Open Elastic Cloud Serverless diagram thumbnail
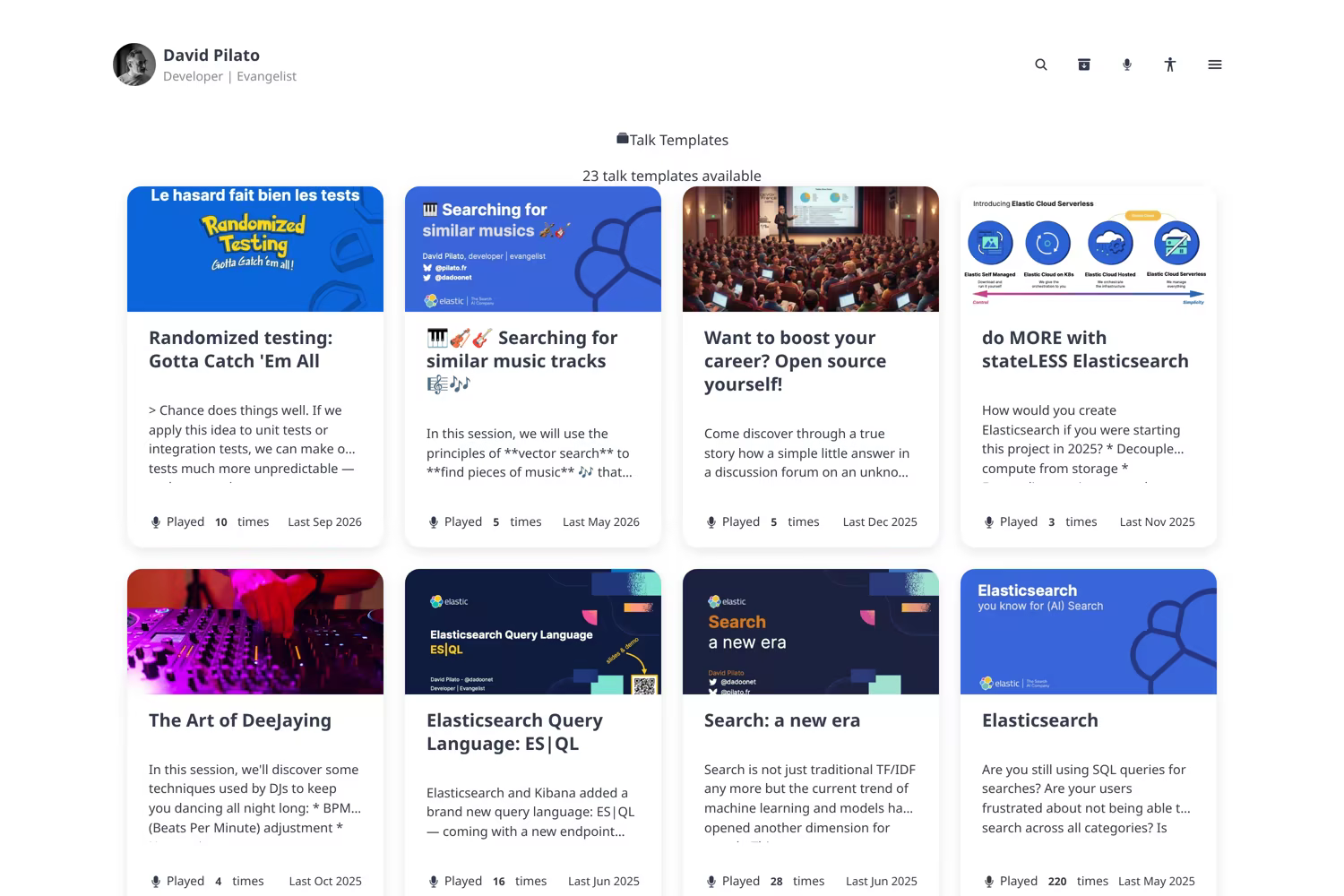 point(1089,249)
